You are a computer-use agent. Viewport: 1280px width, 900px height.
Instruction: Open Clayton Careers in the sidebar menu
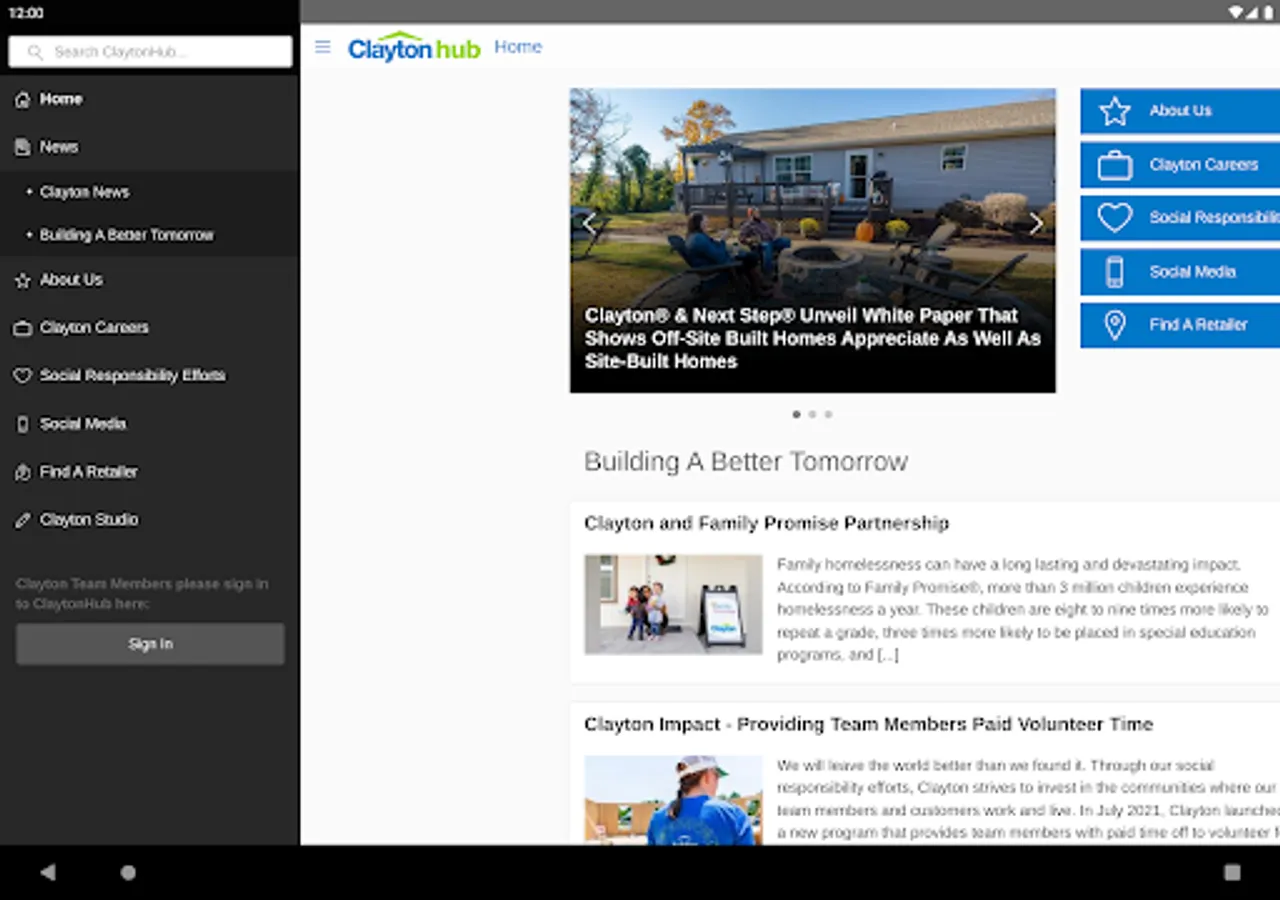(x=150, y=328)
